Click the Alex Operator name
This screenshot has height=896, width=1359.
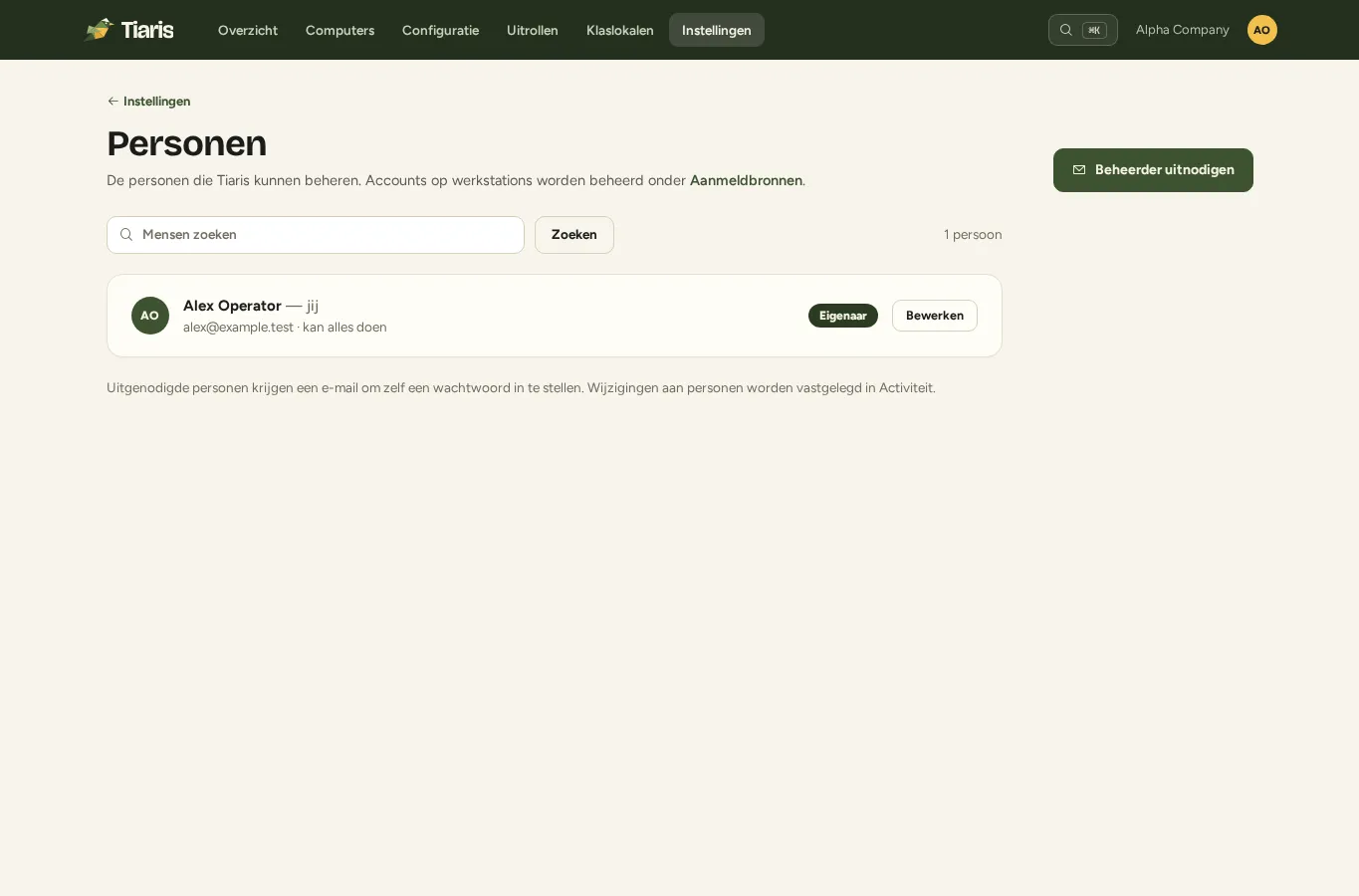pos(232,306)
